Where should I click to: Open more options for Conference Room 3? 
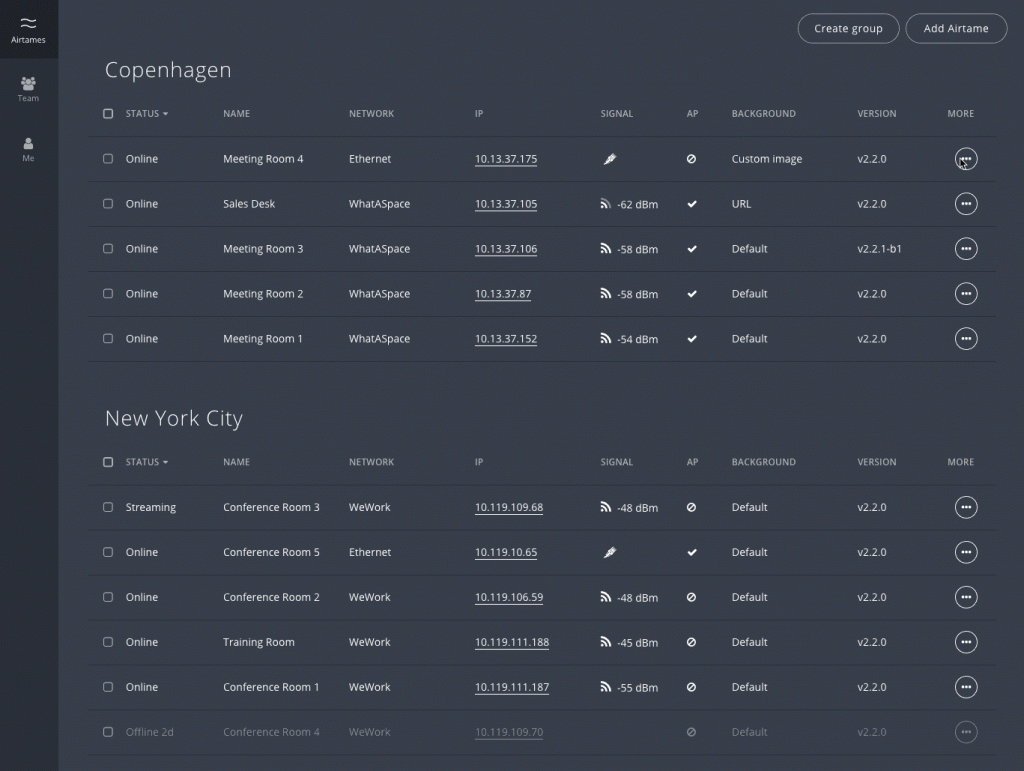966,507
